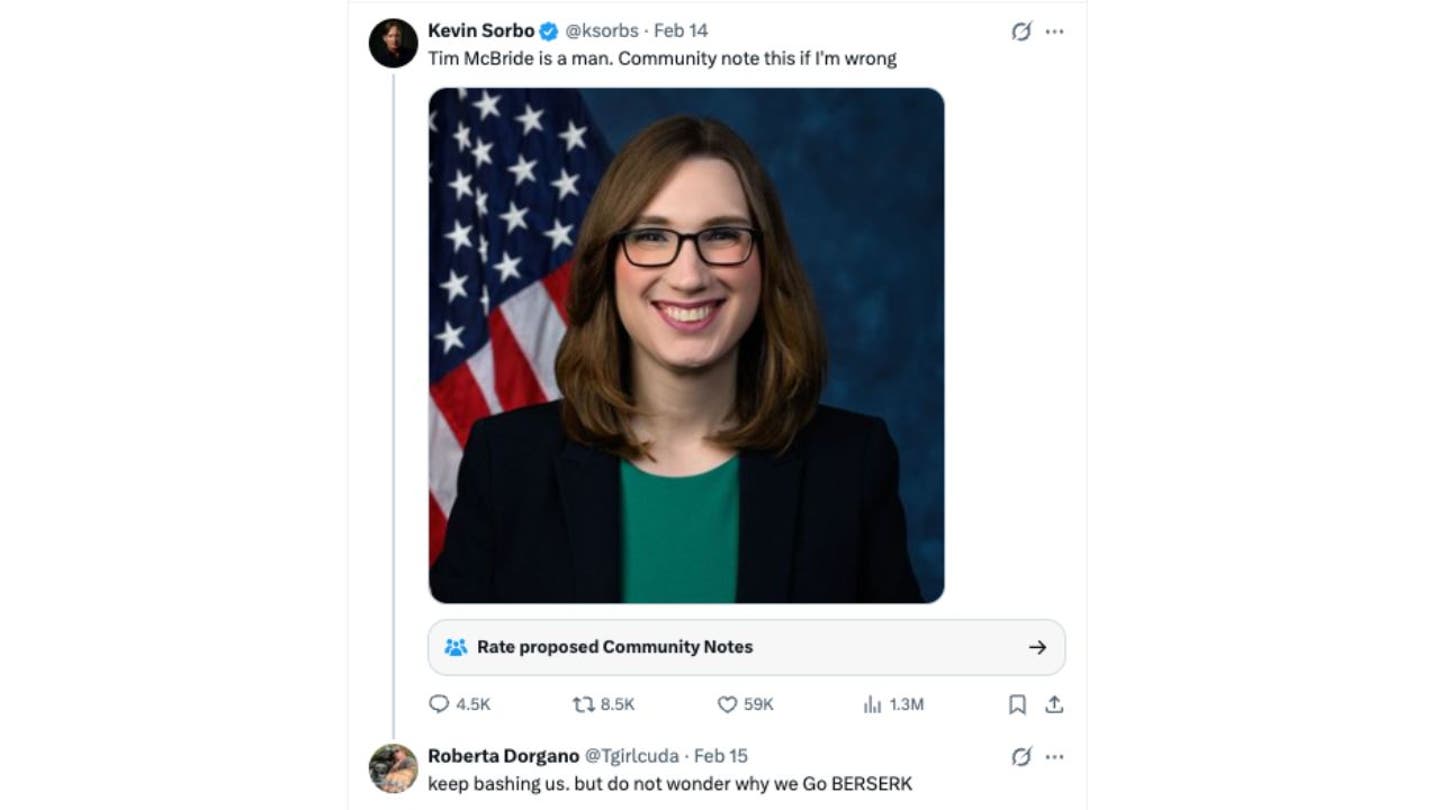Open Rate proposed Community Notes
This screenshot has width=1440, height=810.
click(x=614, y=647)
